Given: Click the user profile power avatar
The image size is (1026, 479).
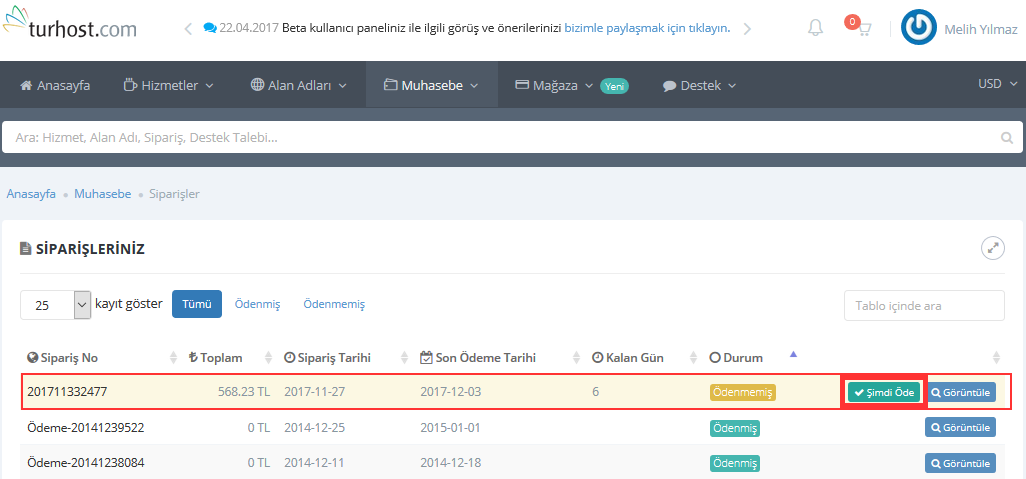Looking at the screenshot, I should [x=918, y=28].
